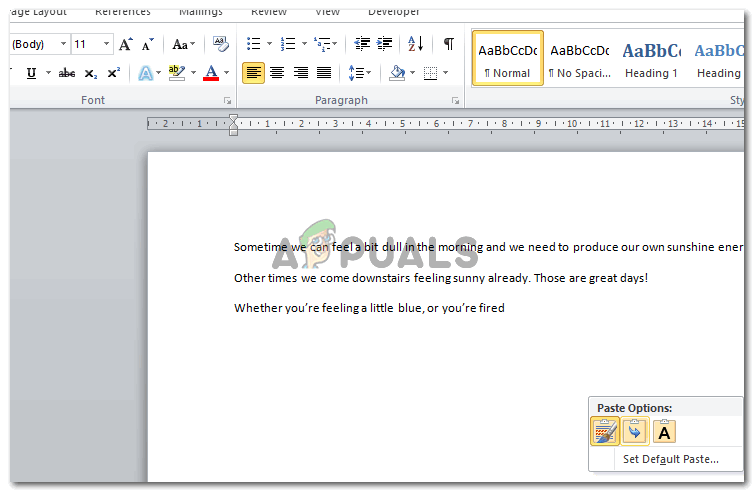Sort text with the A-Z icon
Screen dimensions: 755x493
click(x=416, y=44)
